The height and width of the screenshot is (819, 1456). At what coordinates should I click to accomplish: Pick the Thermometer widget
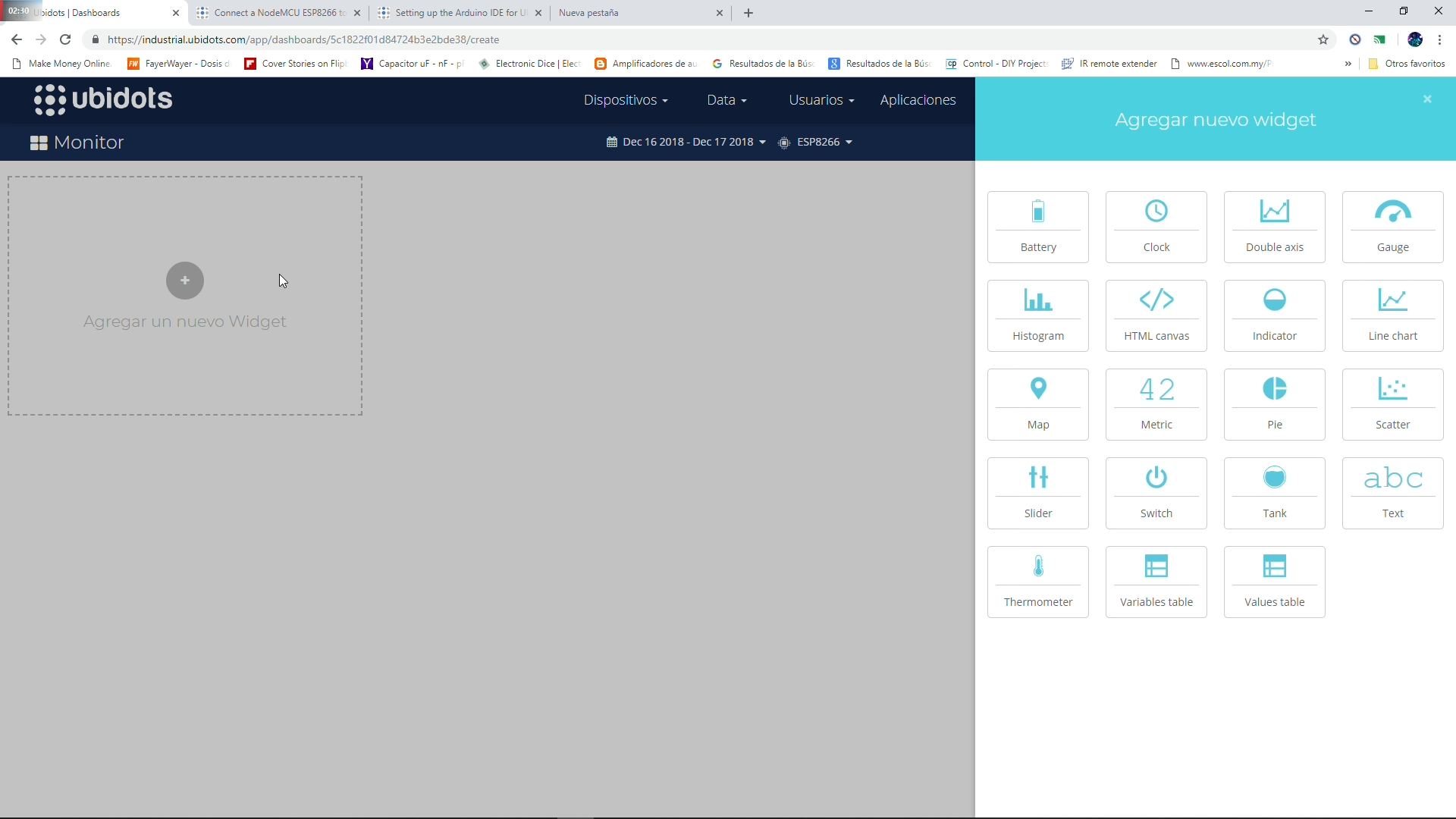point(1037,581)
